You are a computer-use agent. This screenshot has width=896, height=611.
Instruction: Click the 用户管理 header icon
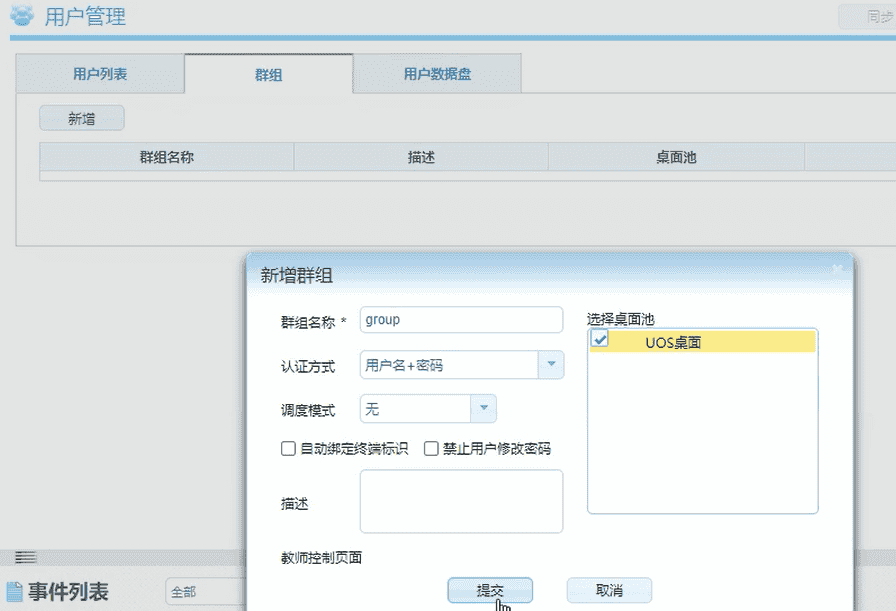click(x=20, y=16)
